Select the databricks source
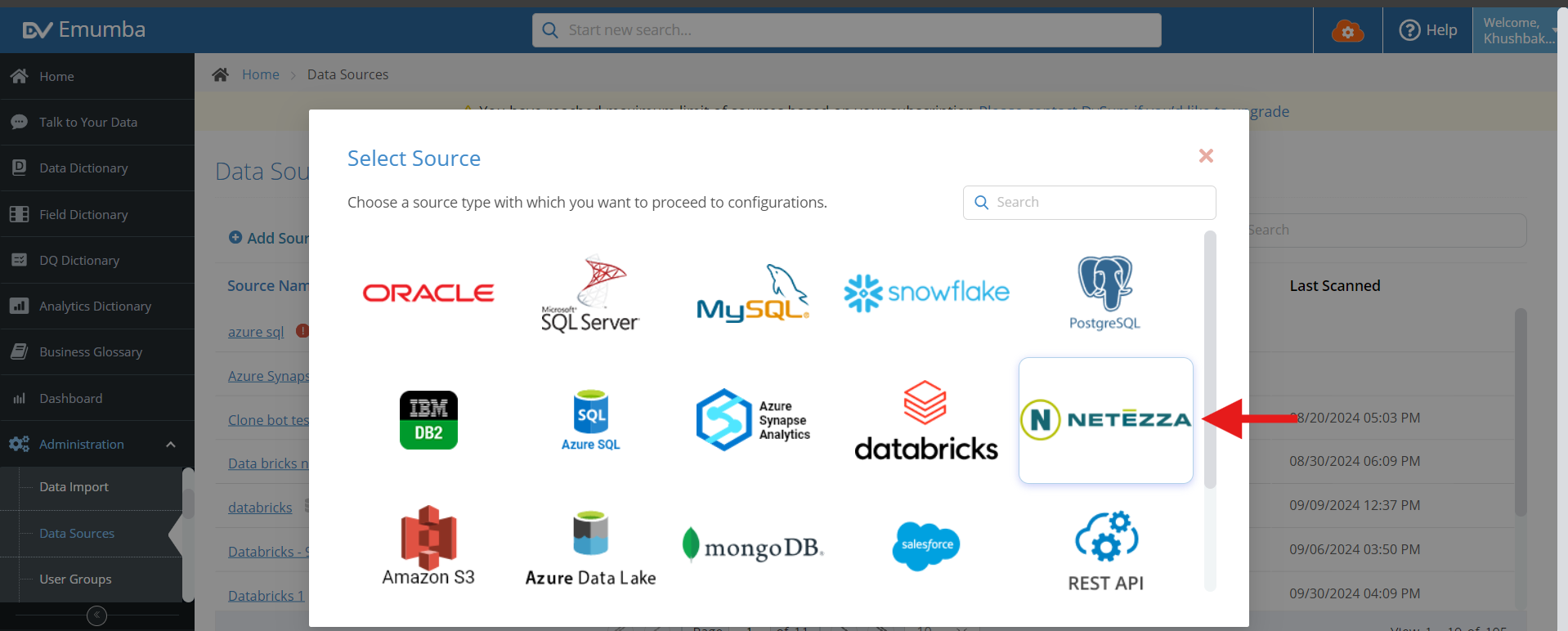The image size is (1568, 631). click(926, 420)
